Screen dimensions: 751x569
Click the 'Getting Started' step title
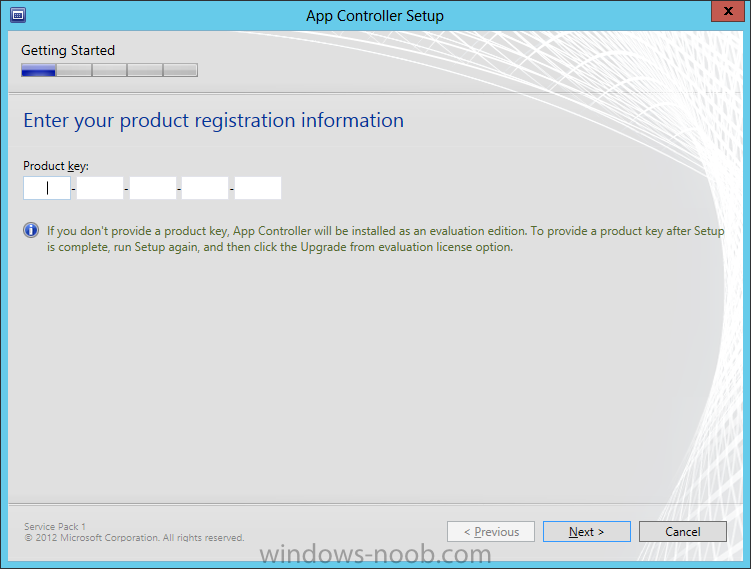pyautogui.click(x=68, y=50)
